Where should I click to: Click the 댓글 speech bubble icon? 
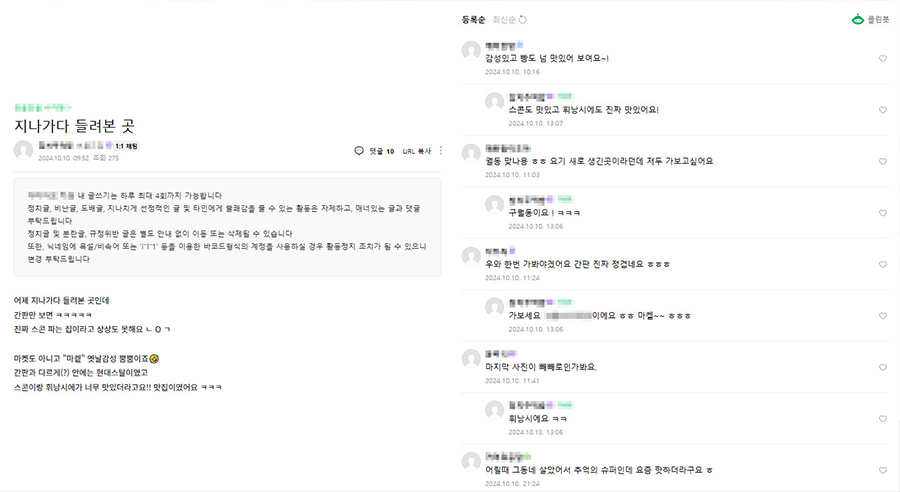coord(359,151)
